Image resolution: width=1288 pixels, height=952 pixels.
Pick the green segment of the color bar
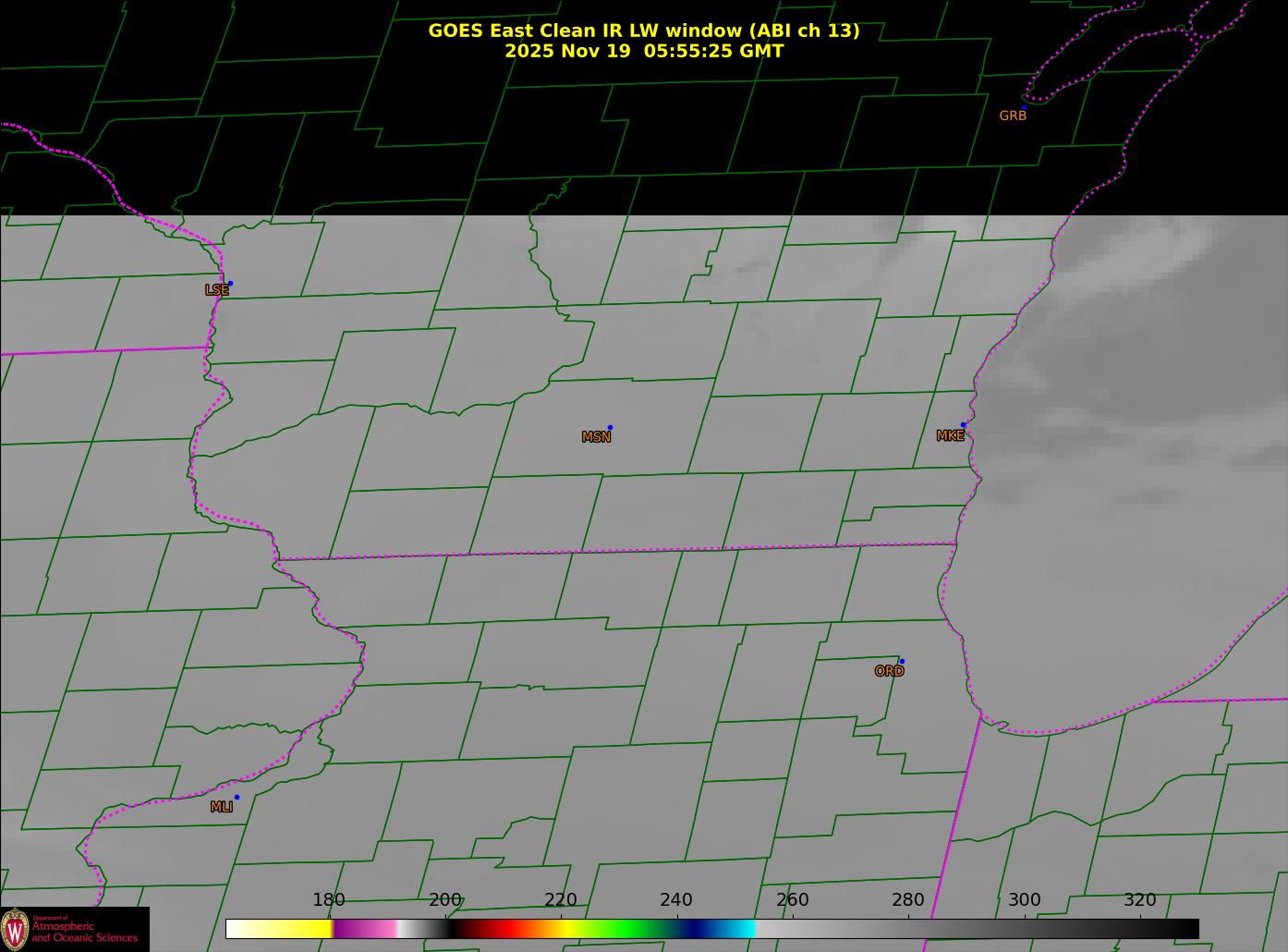click(x=628, y=929)
